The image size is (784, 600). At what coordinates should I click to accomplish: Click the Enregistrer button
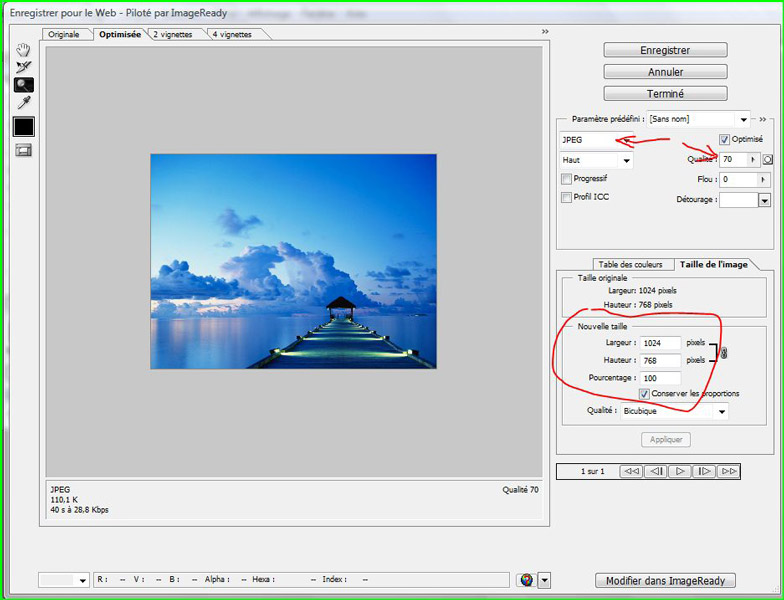tap(665, 50)
